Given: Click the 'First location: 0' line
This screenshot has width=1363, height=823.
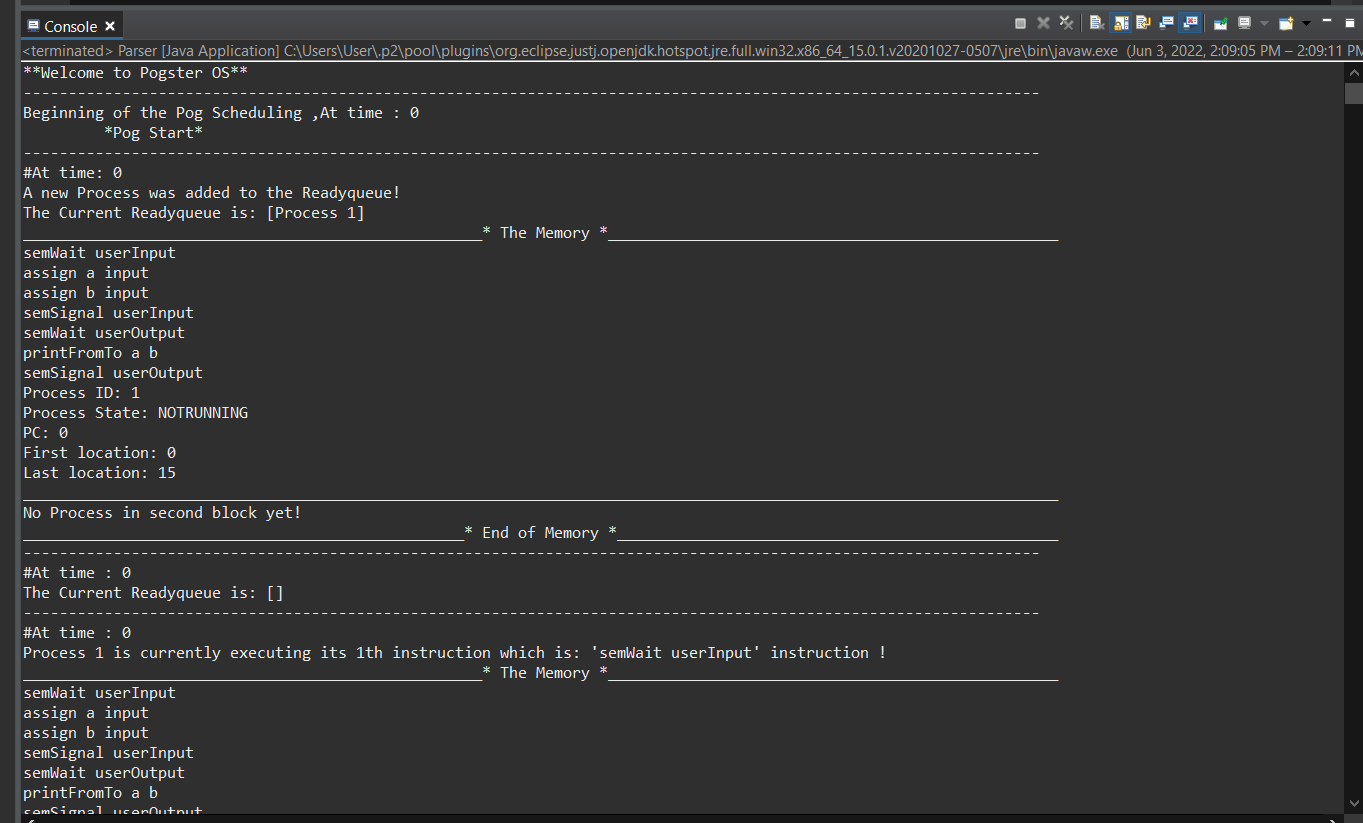Looking at the screenshot, I should 100,453.
